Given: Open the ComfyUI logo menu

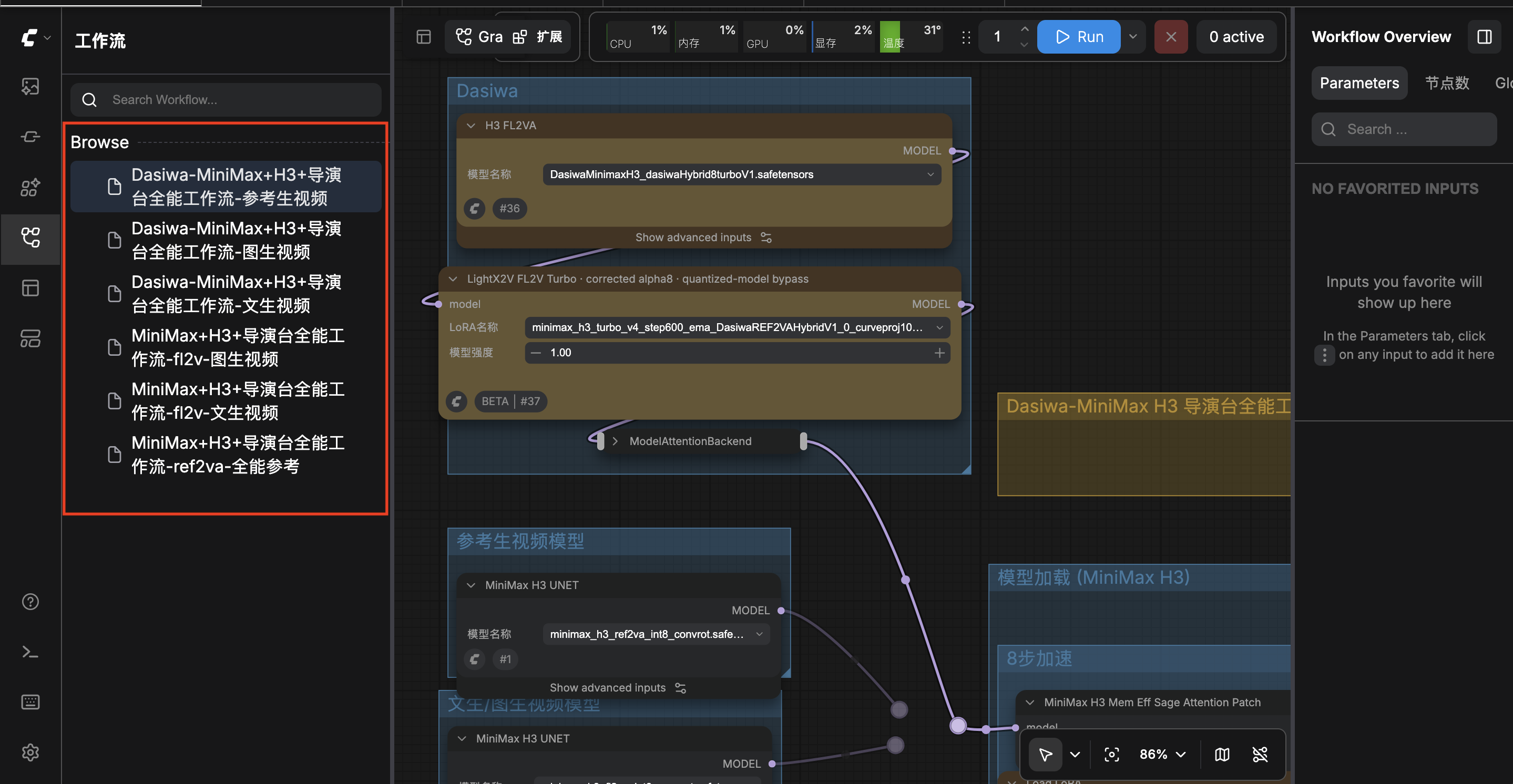Looking at the screenshot, I should [x=35, y=38].
